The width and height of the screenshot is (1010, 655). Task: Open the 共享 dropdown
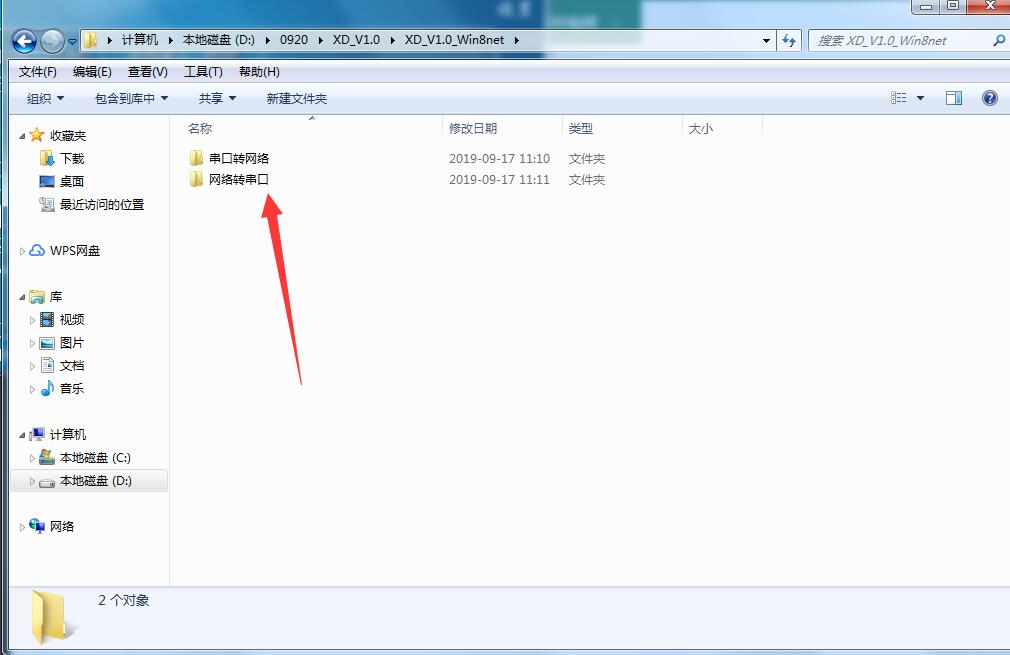click(x=217, y=99)
